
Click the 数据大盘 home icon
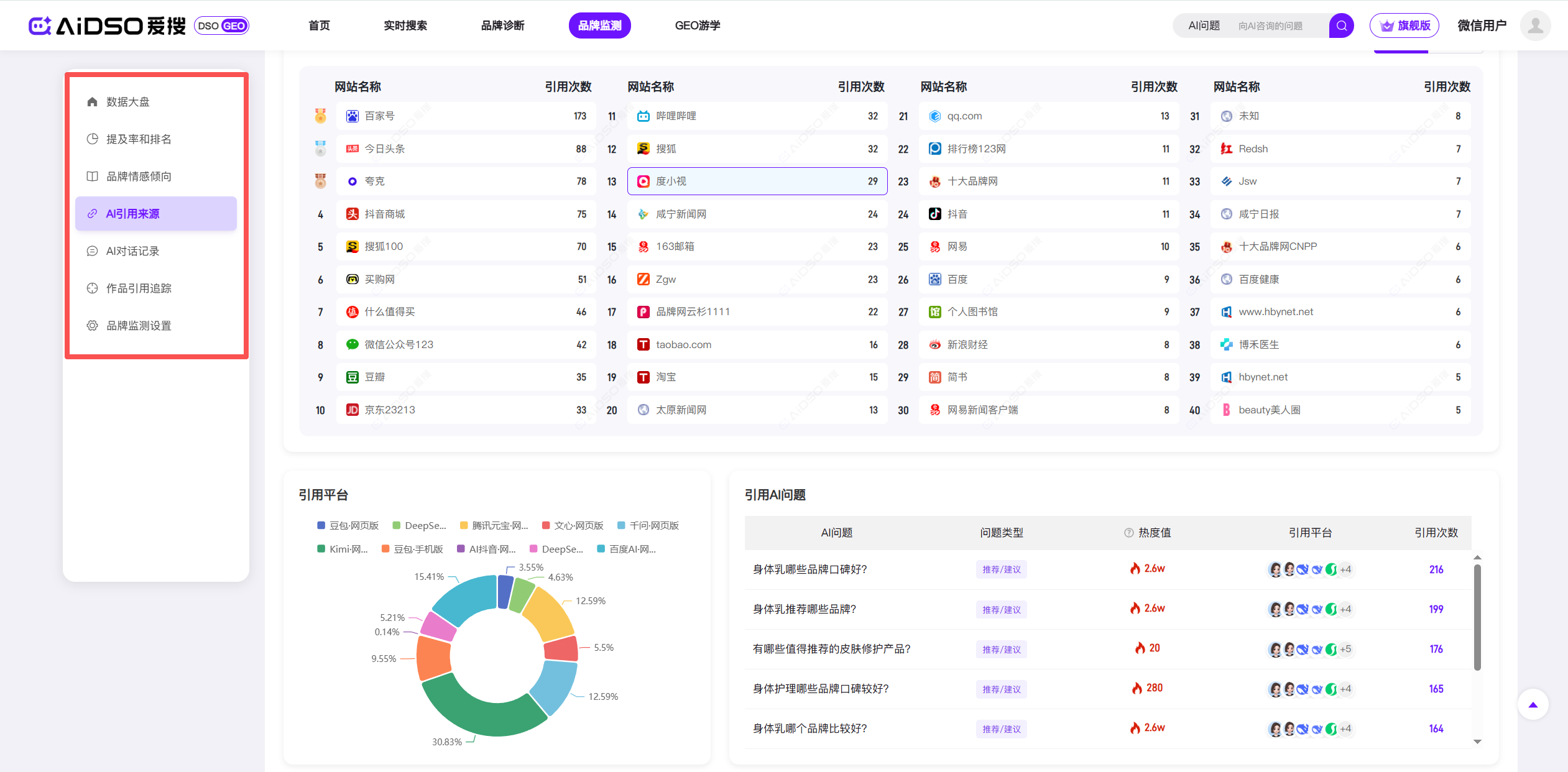[93, 101]
